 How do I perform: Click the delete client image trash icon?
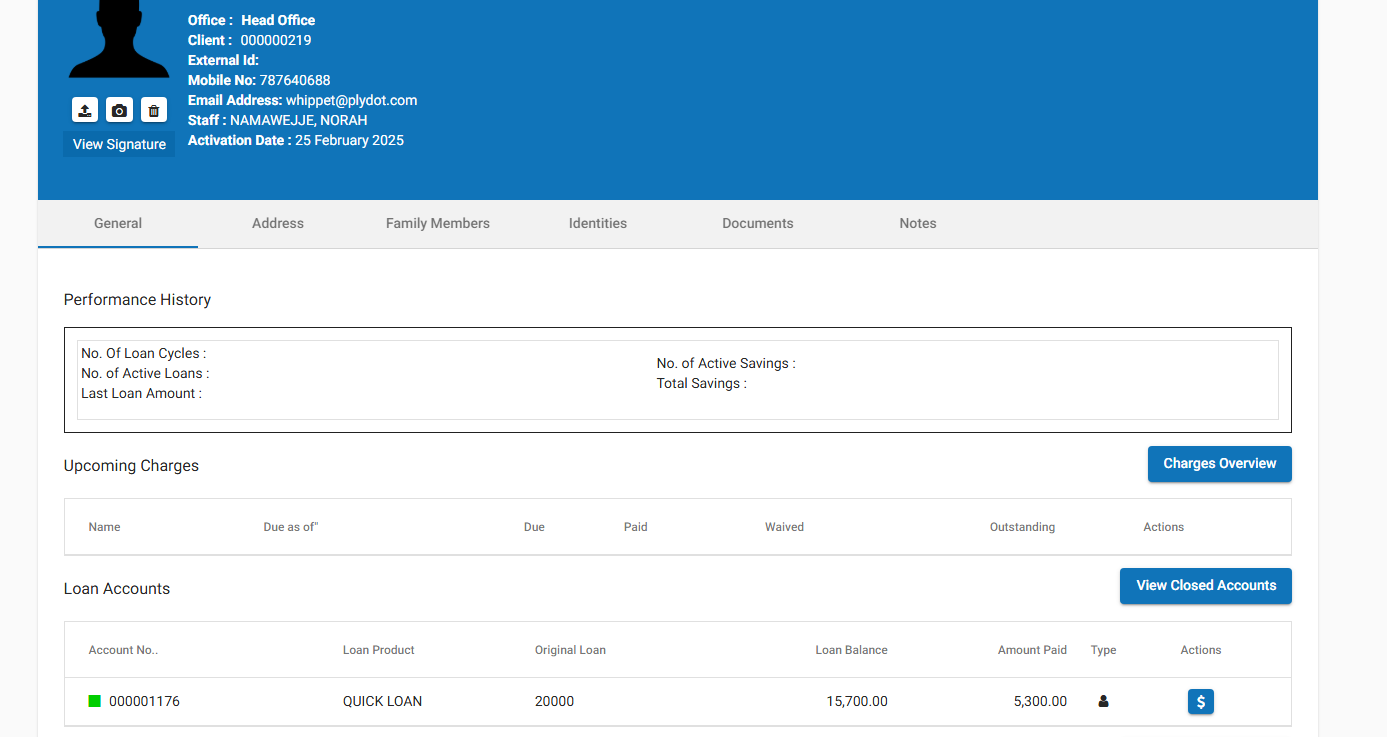pyautogui.click(x=154, y=110)
